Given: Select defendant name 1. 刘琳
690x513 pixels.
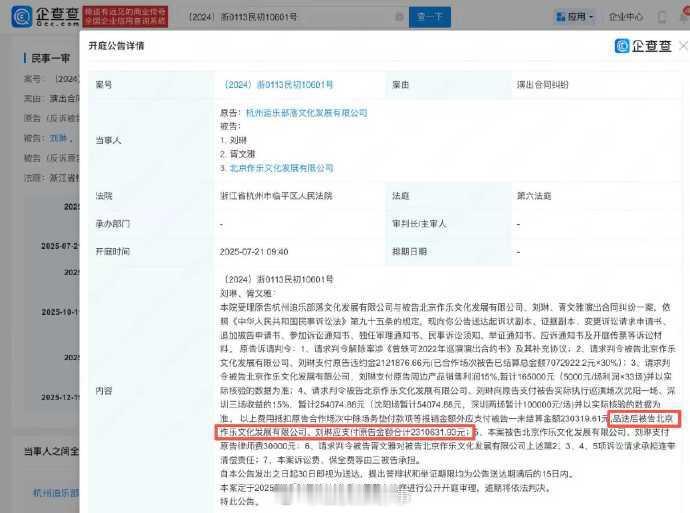Looking at the screenshot, I should (x=233, y=140).
